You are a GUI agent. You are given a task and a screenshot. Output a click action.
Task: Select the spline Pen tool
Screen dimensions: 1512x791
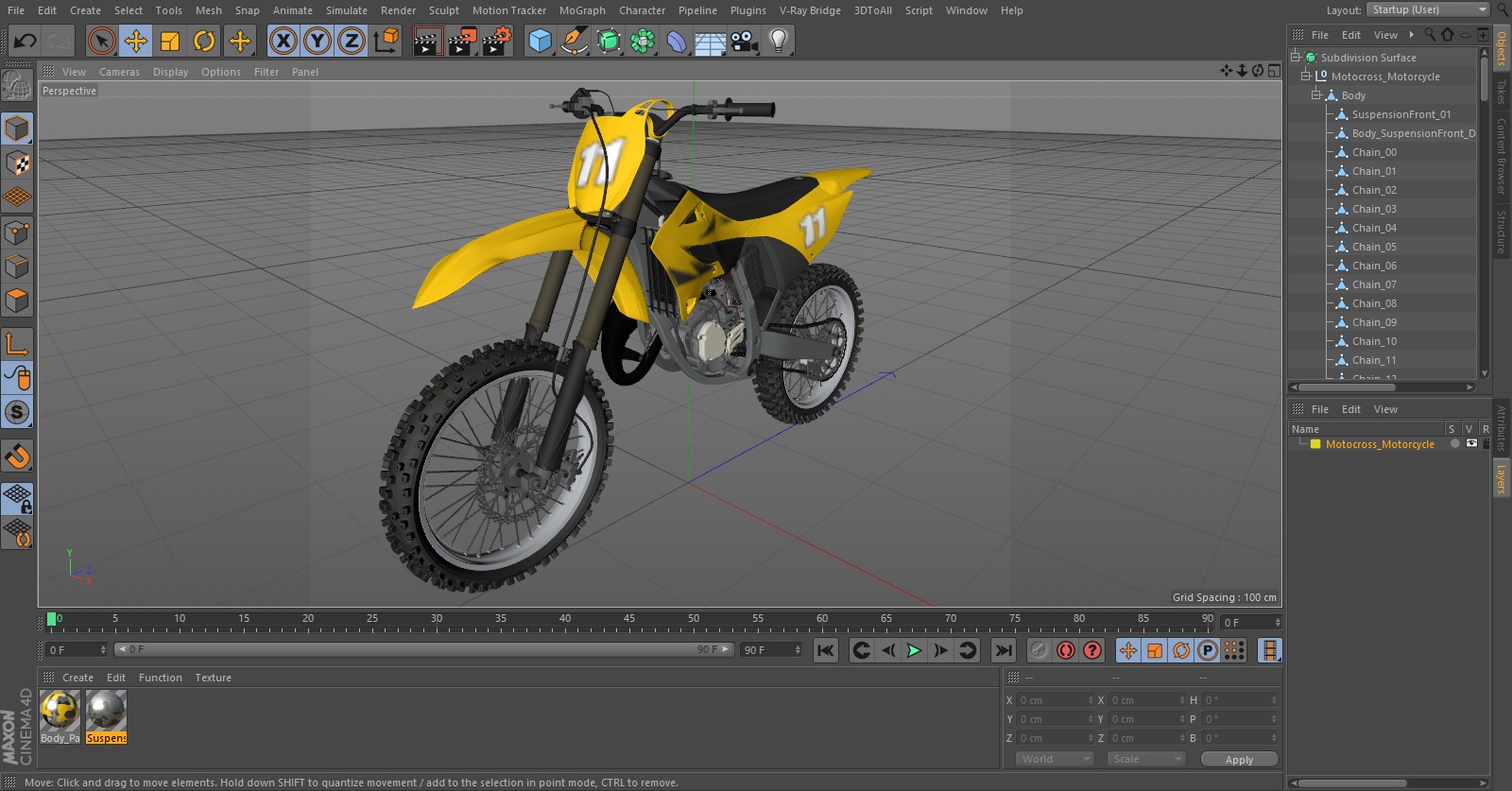tap(574, 41)
